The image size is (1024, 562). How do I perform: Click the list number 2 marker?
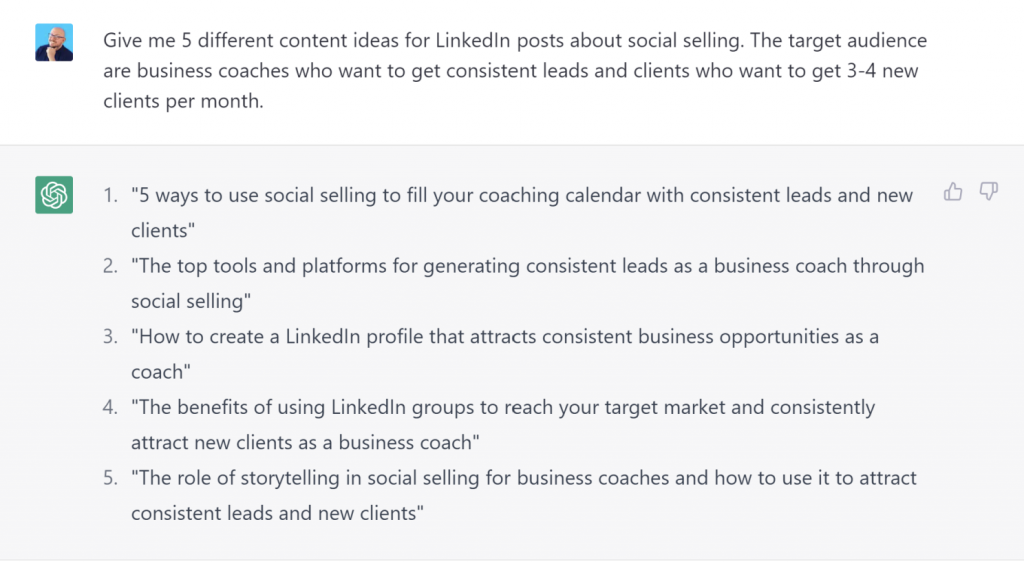pos(110,266)
